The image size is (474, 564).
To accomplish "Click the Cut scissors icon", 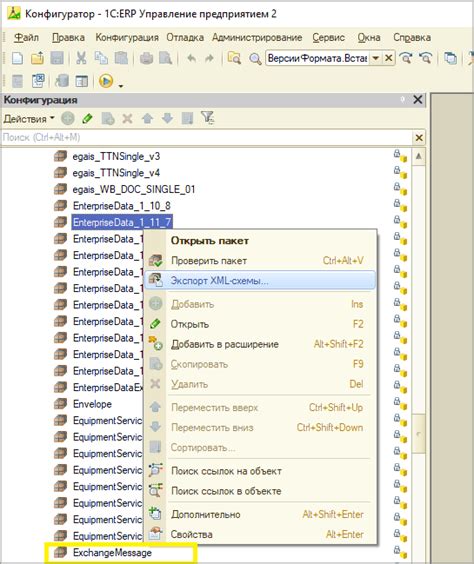I will click(82, 58).
